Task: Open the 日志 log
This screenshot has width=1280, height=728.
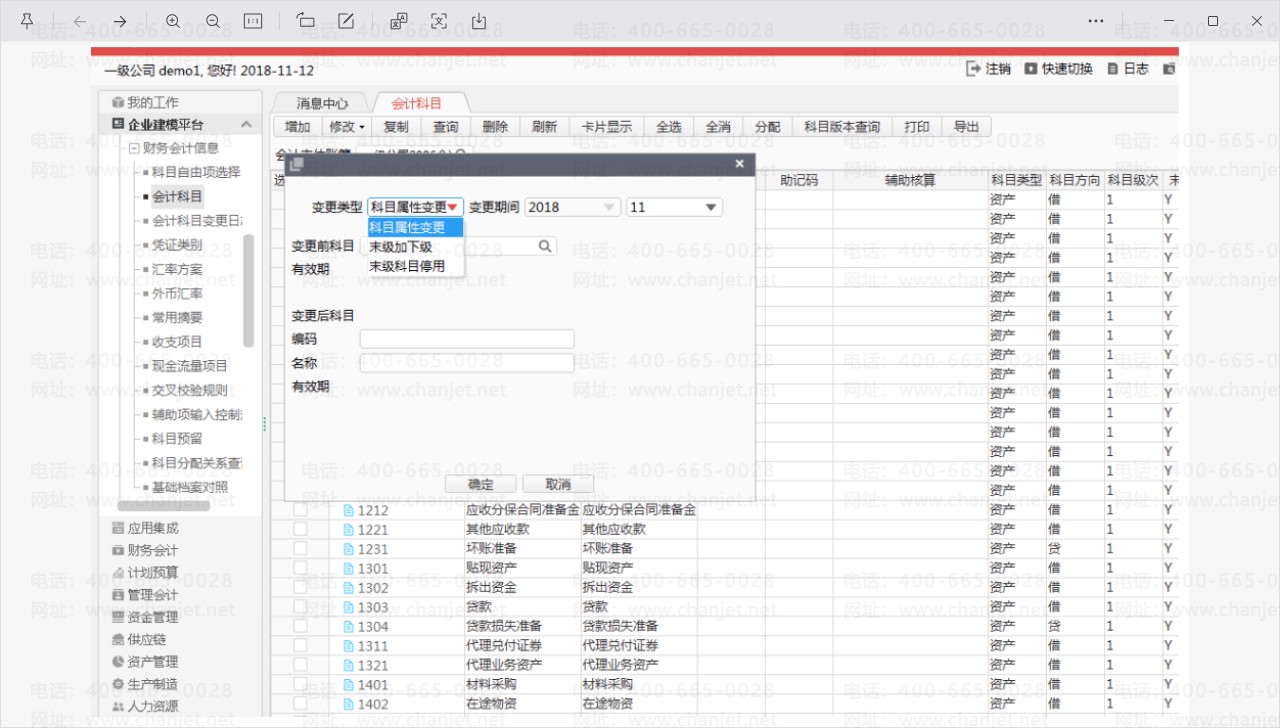Action: coord(1128,69)
